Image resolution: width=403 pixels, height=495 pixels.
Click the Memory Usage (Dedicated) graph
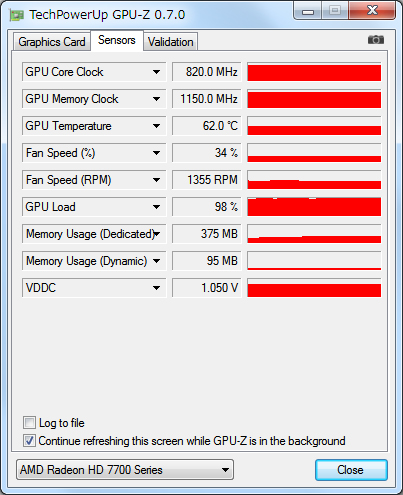(x=314, y=234)
